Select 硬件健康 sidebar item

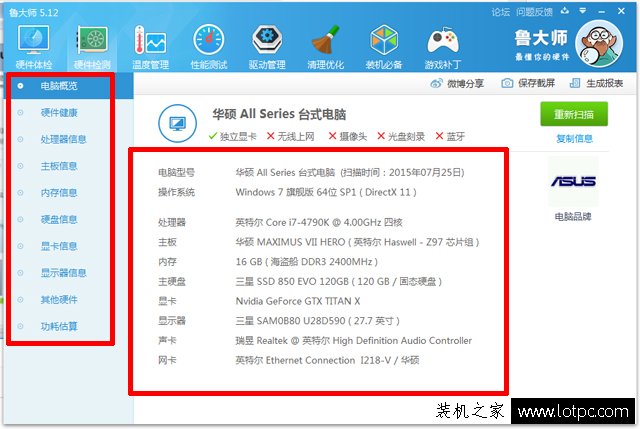click(60, 113)
